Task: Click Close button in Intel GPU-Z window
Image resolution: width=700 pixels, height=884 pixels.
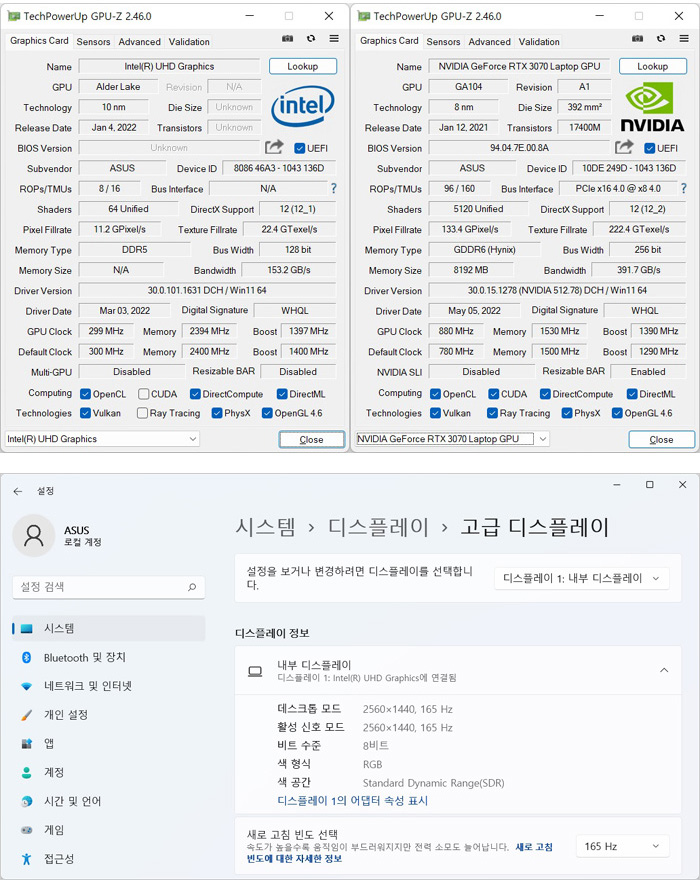Action: (311, 439)
